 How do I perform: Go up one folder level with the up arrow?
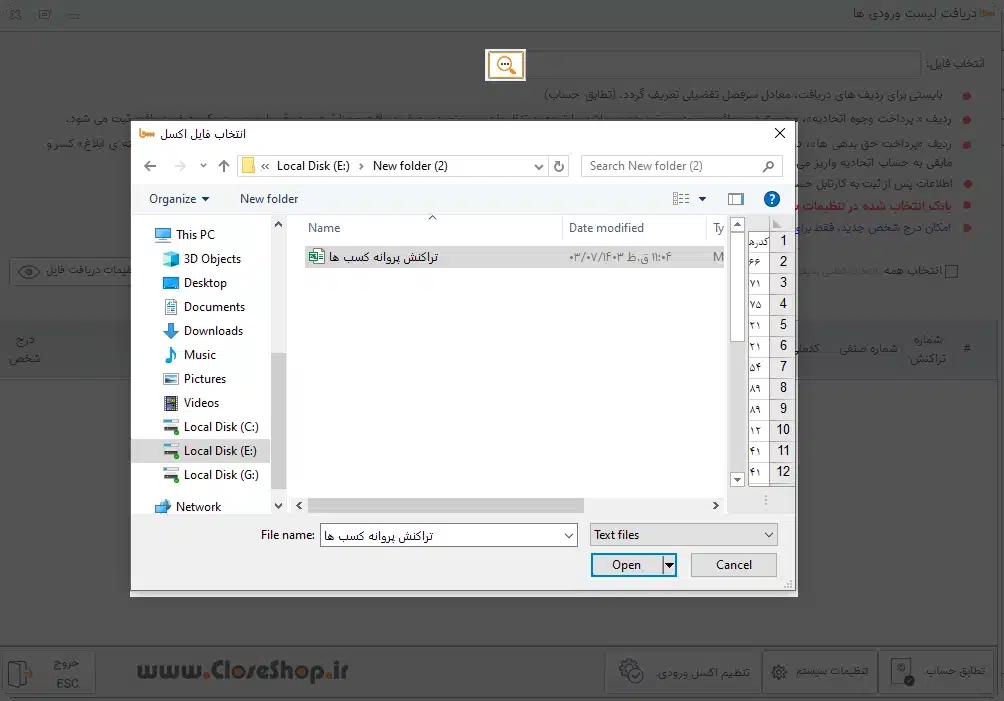[x=223, y=166]
